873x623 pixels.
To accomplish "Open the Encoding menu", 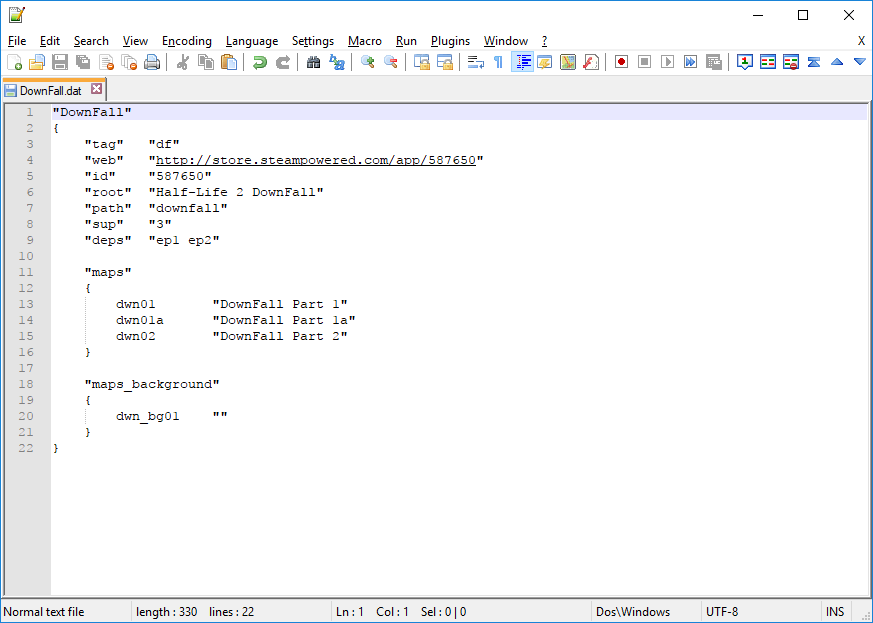I will point(187,41).
